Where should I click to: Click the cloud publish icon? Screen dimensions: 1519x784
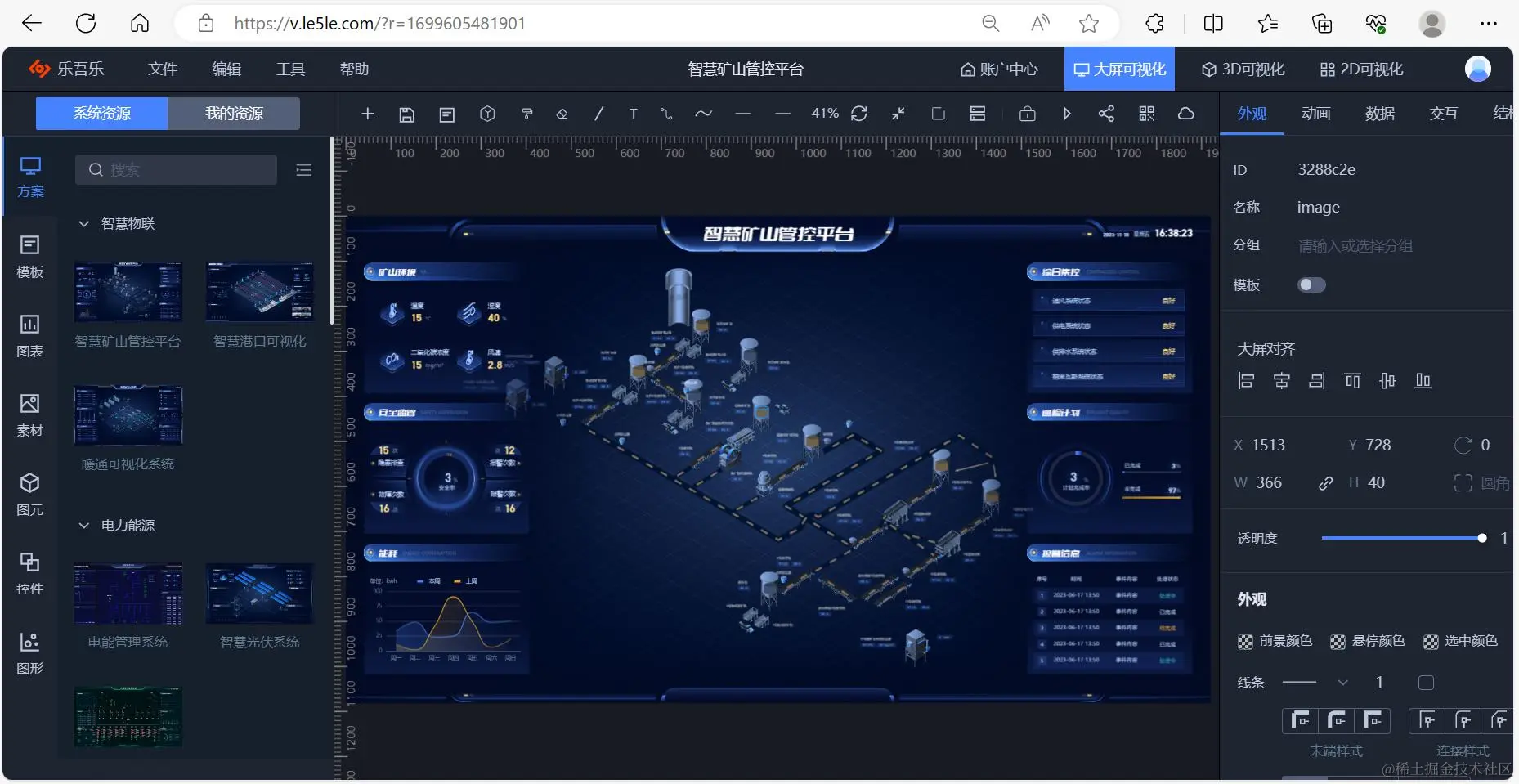pyautogui.click(x=1186, y=114)
